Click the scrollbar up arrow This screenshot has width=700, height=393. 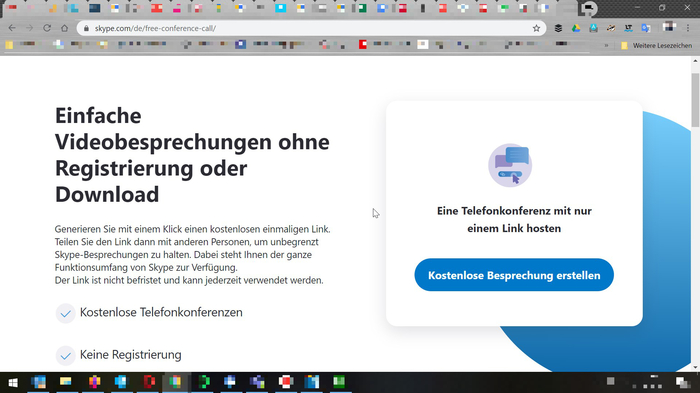pos(695,61)
